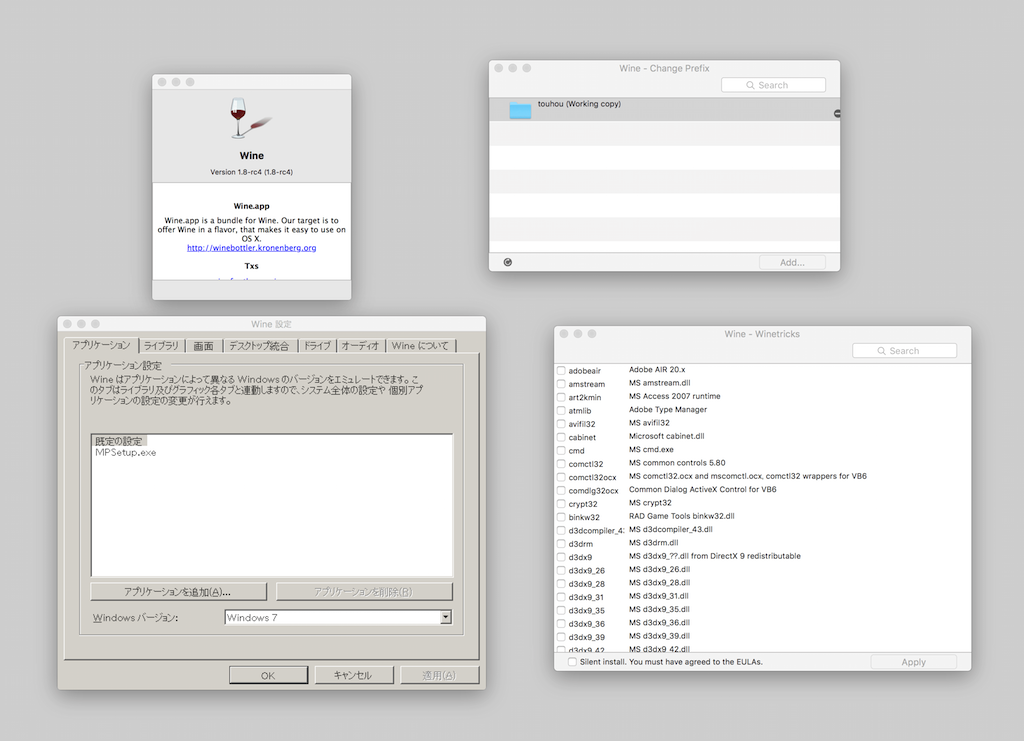This screenshot has width=1024, height=741.
Task: Check the d3drm checkbox
Action: pyautogui.click(x=561, y=543)
